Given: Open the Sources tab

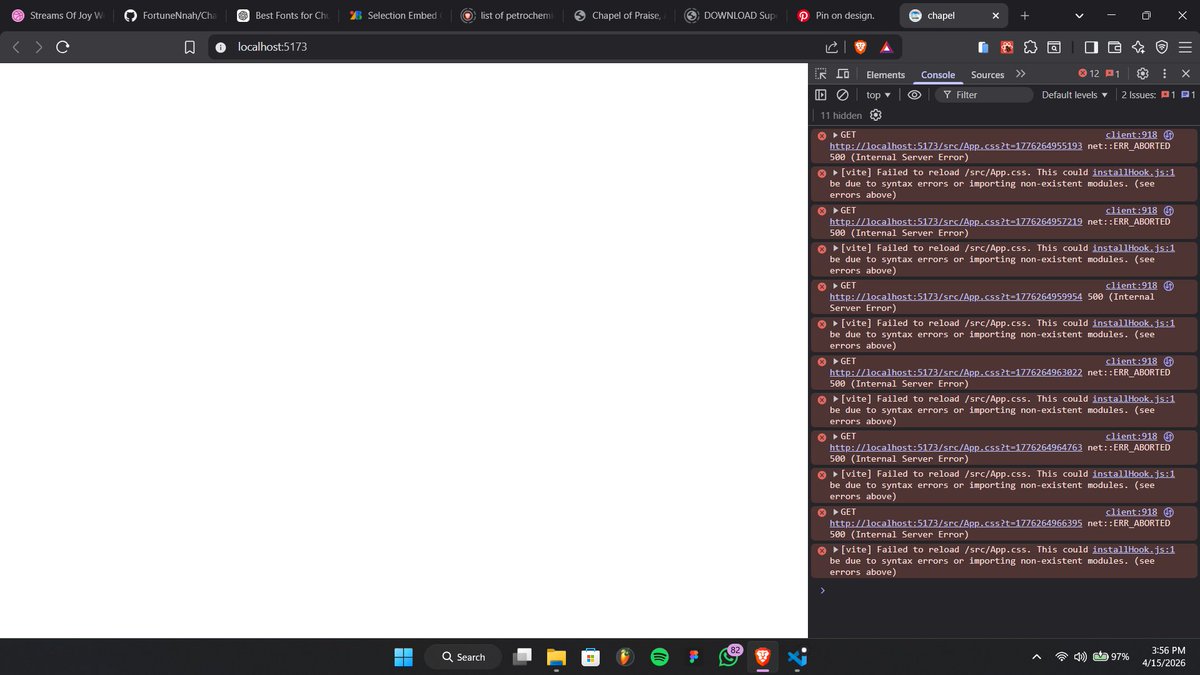Looking at the screenshot, I should pos(987,75).
